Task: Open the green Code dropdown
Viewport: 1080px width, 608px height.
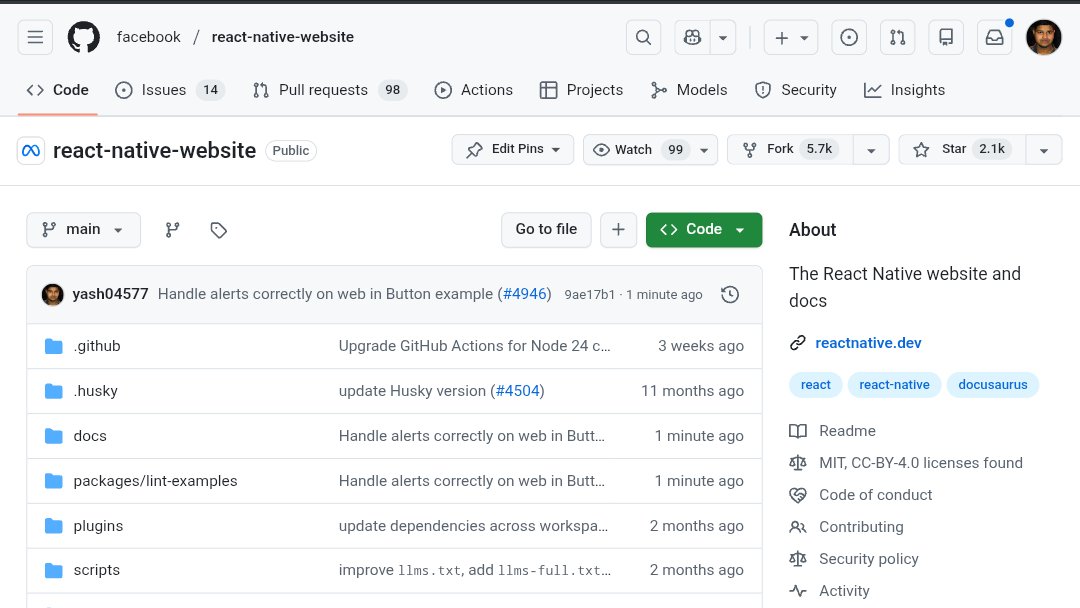Action: point(704,230)
